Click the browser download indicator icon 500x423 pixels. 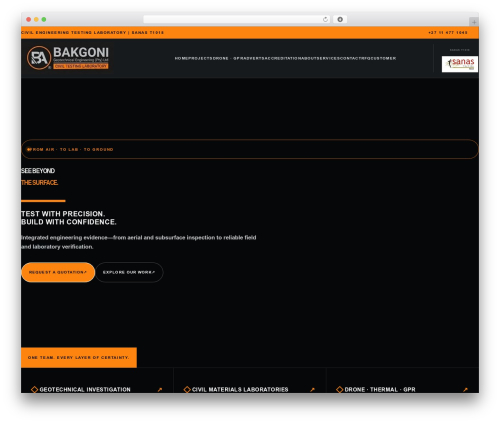(340, 19)
